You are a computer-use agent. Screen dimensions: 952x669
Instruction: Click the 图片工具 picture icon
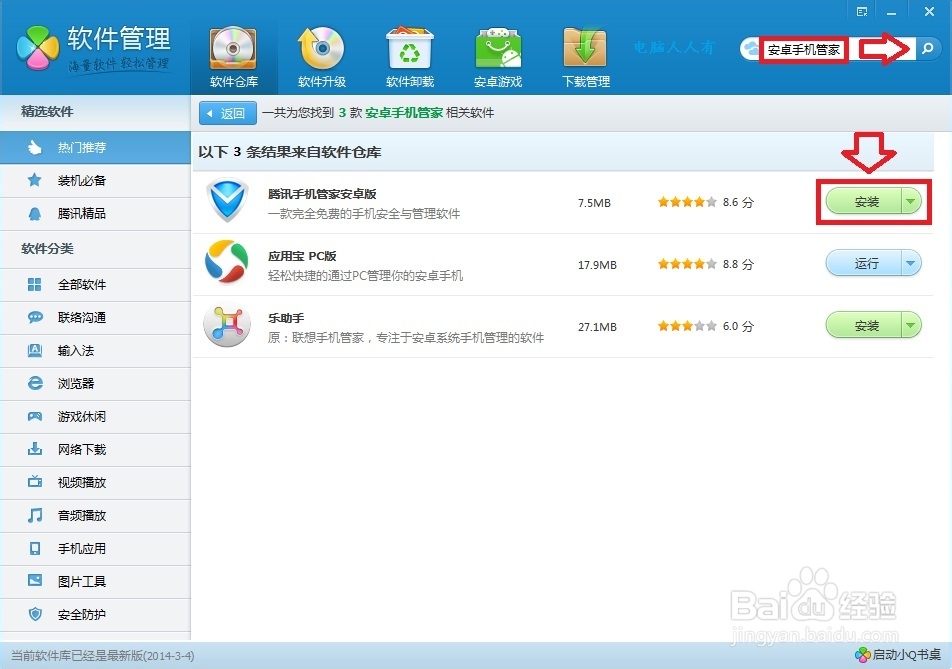pyautogui.click(x=35, y=581)
